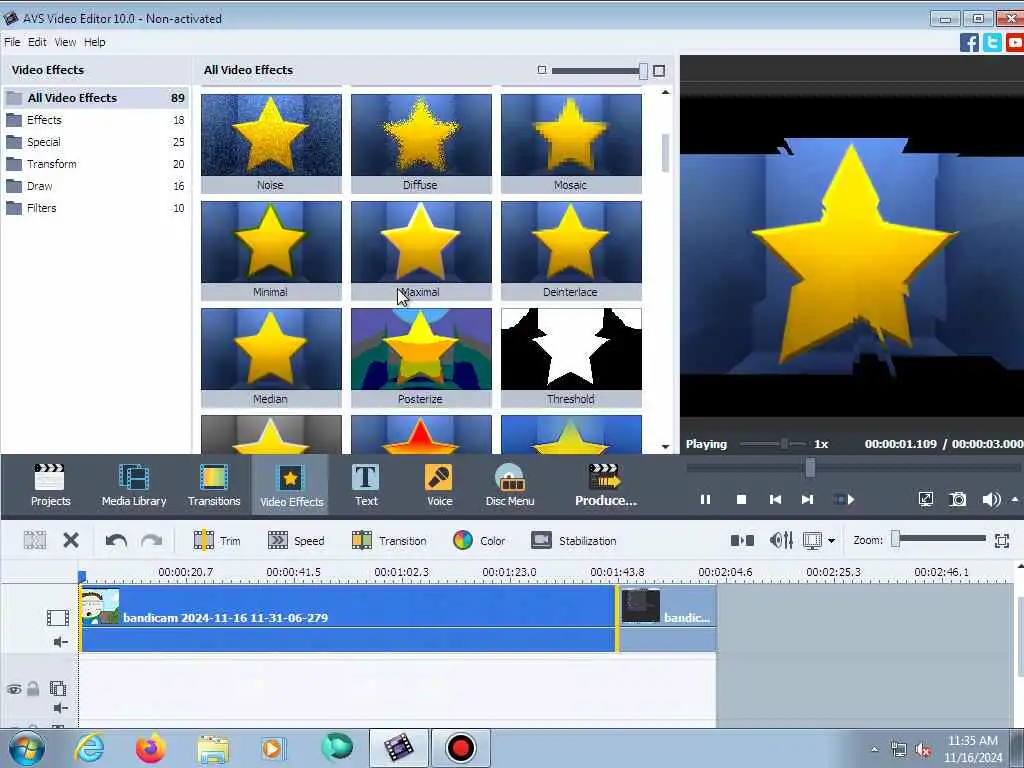
Task: Select the All Video Effects category
Action: click(x=96, y=98)
